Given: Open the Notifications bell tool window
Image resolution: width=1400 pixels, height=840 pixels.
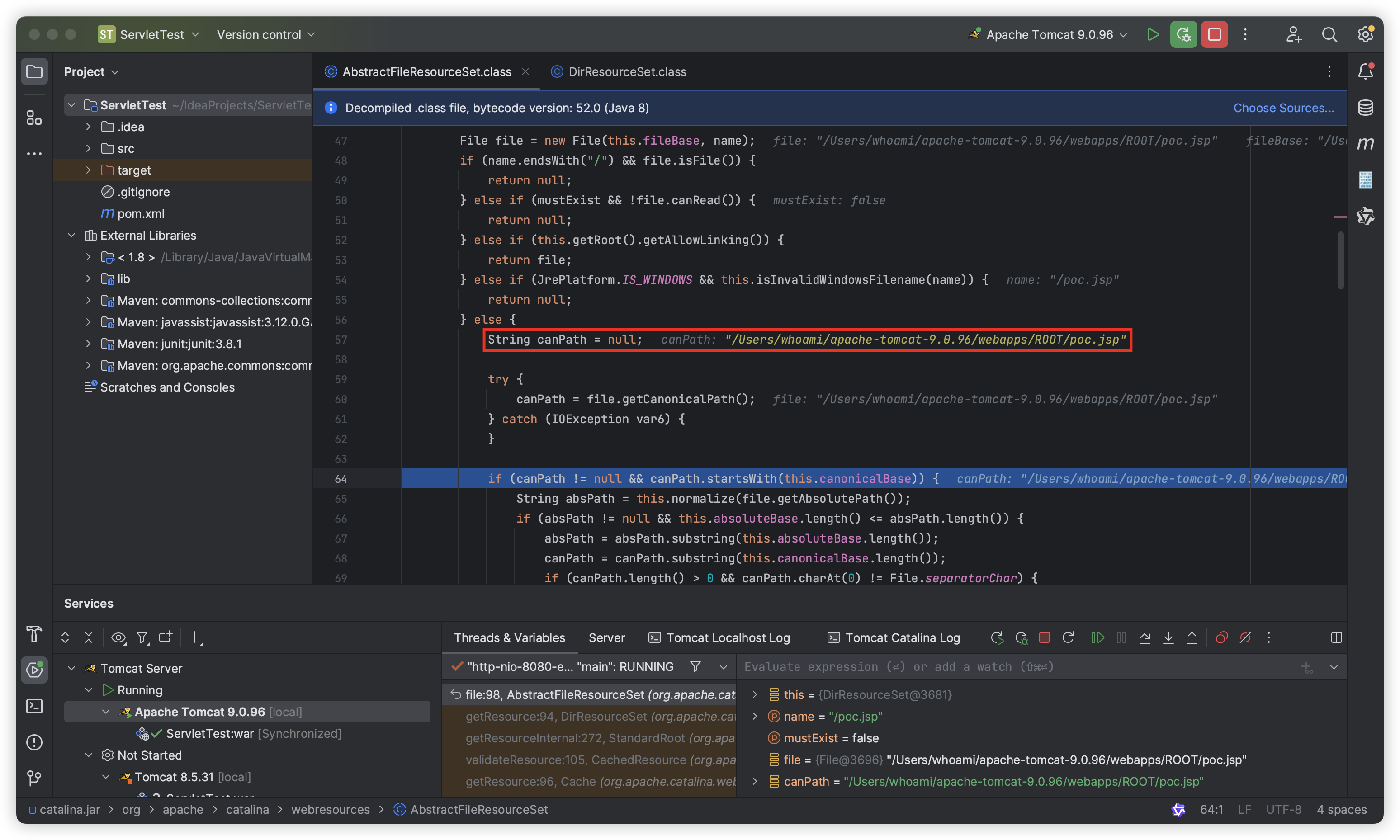Looking at the screenshot, I should tap(1366, 71).
